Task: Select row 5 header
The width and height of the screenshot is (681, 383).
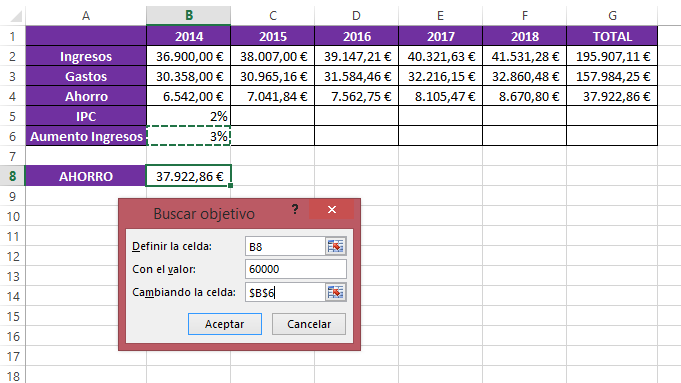Action: (13, 116)
